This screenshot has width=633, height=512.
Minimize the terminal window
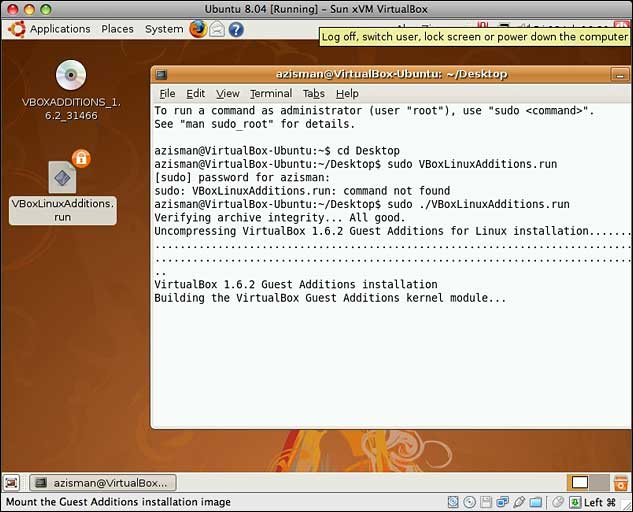click(620, 75)
